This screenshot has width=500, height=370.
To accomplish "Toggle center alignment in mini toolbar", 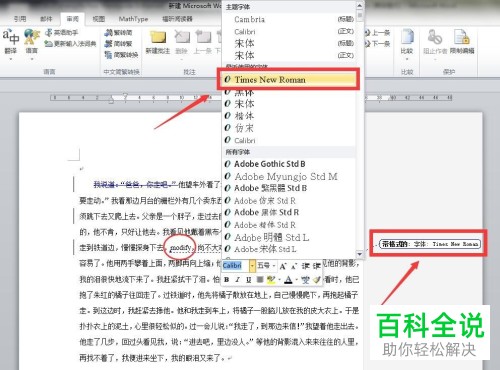I will click(260, 280).
